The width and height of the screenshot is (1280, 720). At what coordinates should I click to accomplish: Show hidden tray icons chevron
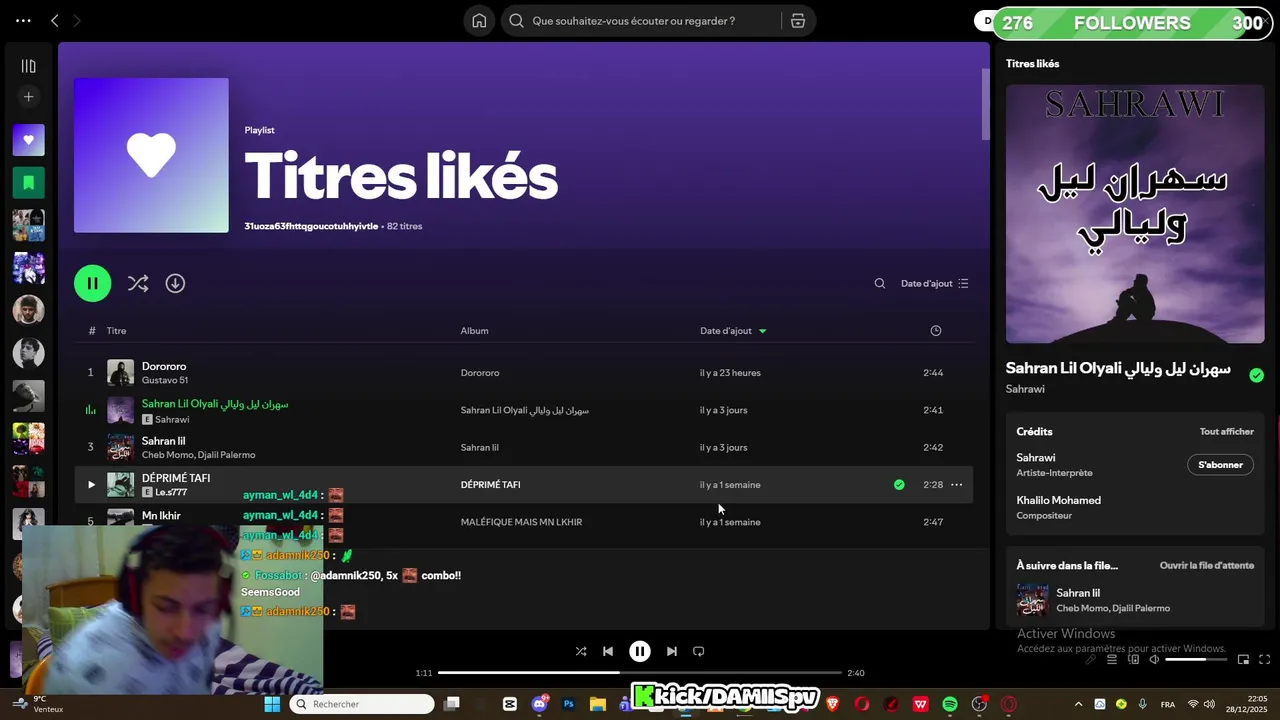[1078, 704]
